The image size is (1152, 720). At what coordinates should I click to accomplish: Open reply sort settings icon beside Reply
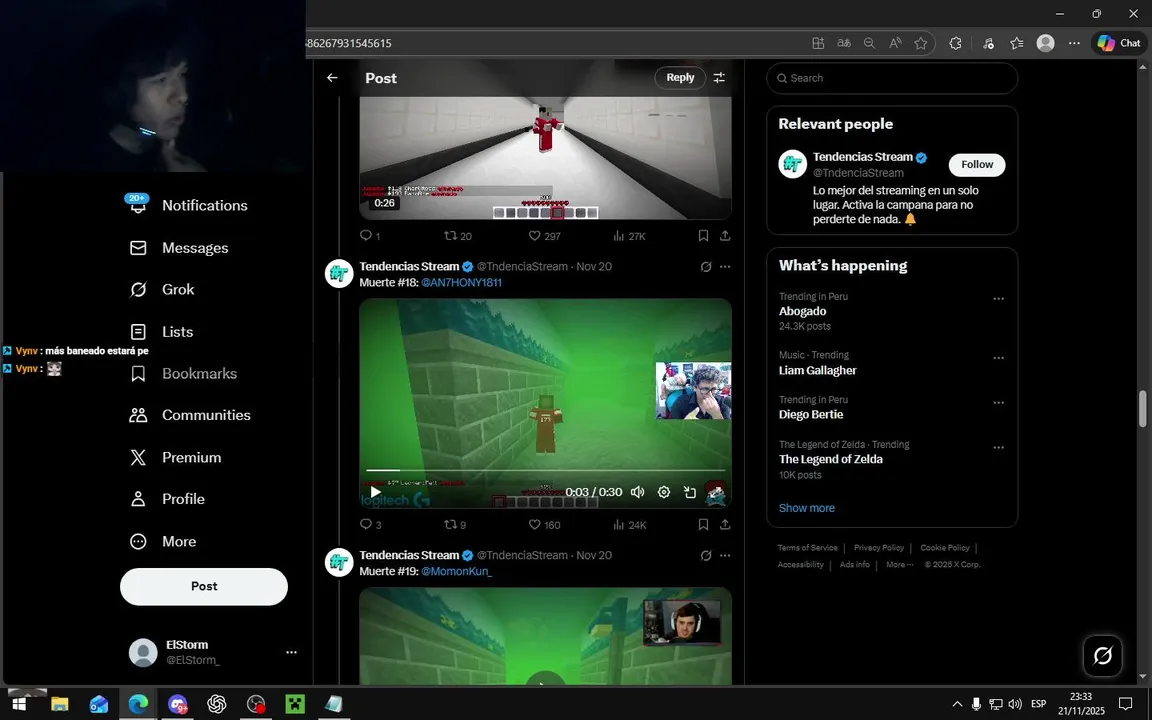coord(719,78)
